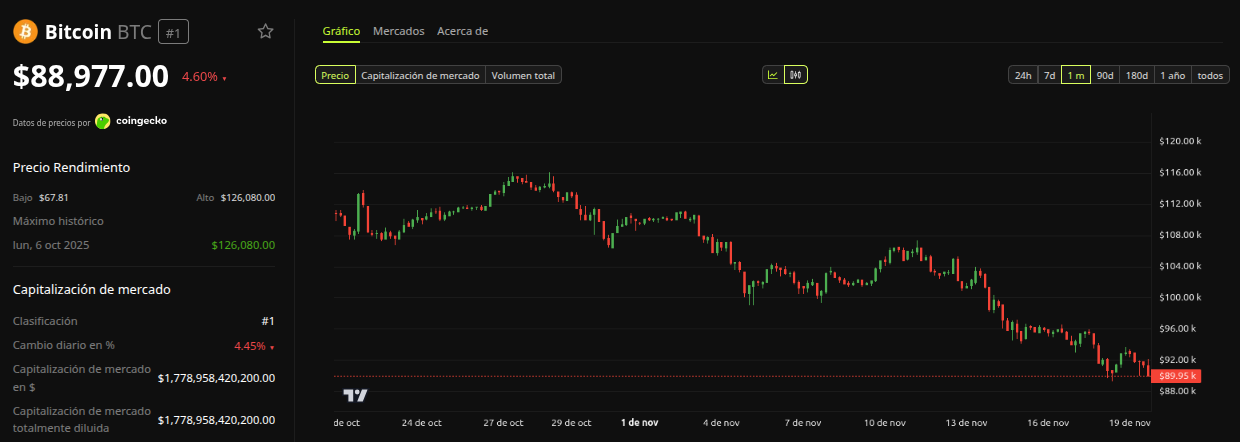Select the Precio chart option
This screenshot has width=1240, height=442.
coord(335,75)
